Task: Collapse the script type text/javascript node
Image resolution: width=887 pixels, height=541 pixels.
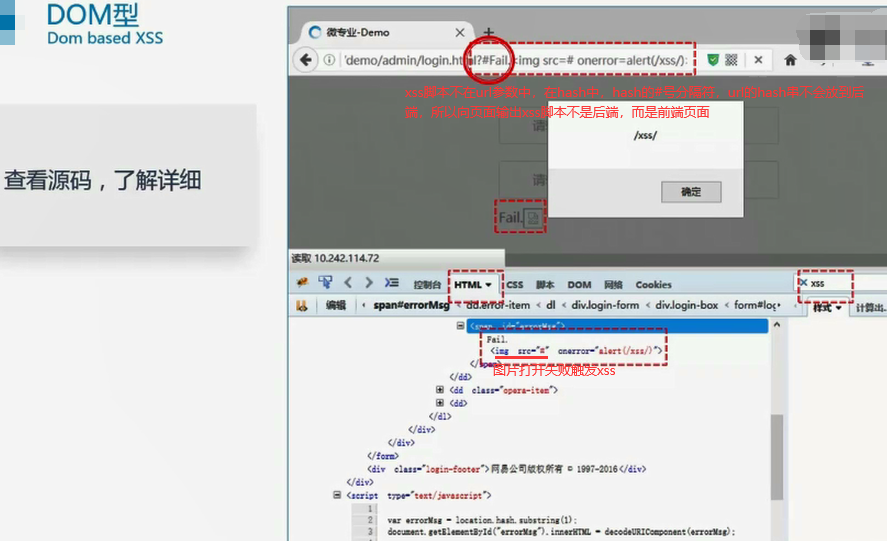Action: (x=337, y=495)
